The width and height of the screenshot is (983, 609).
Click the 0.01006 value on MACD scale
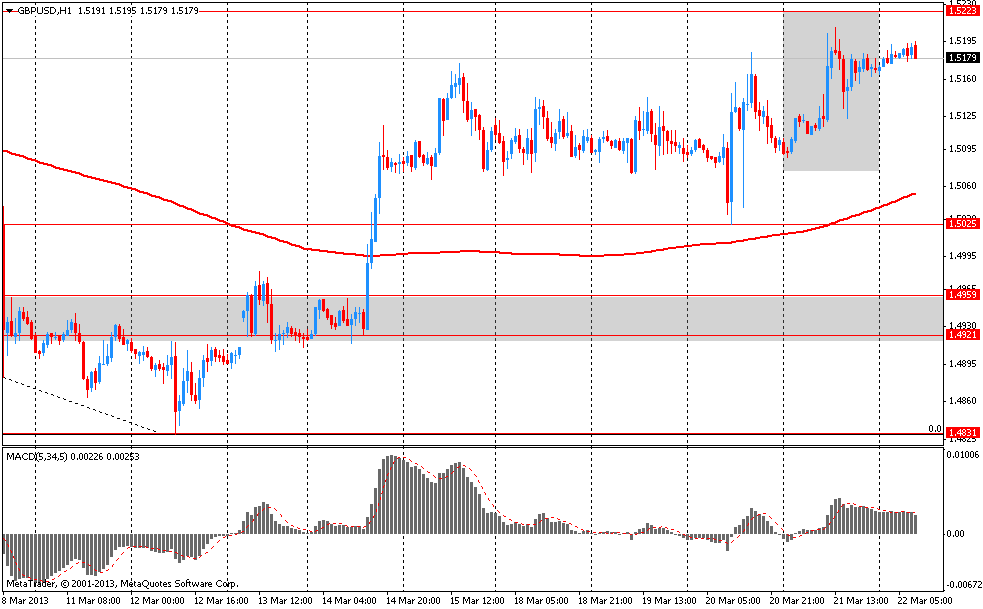pos(964,455)
